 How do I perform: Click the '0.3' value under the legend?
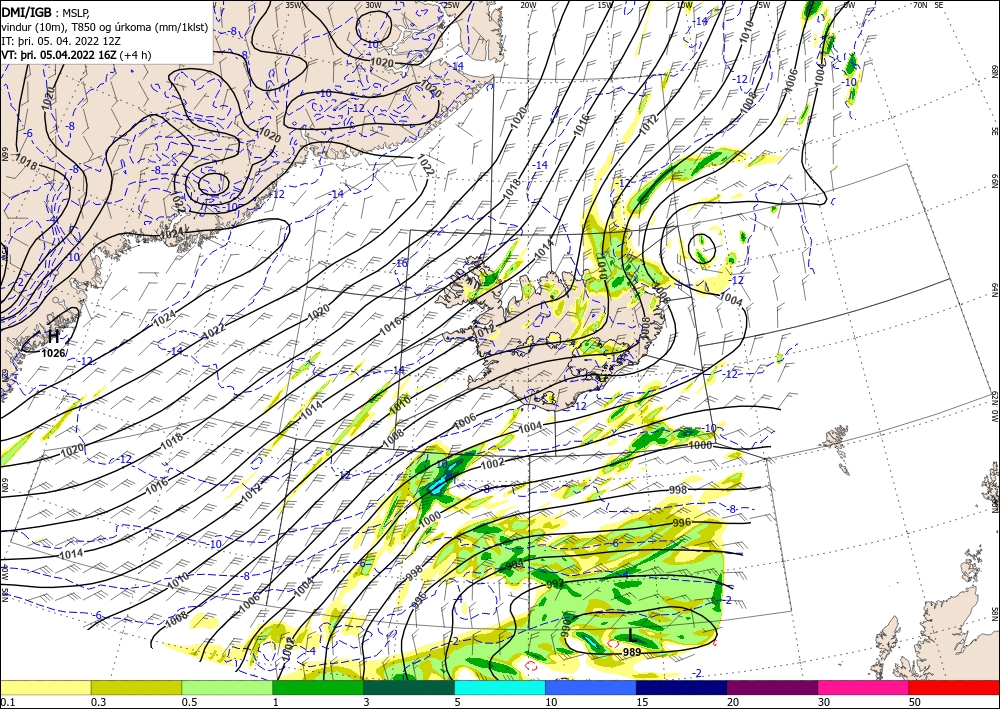coord(97,702)
